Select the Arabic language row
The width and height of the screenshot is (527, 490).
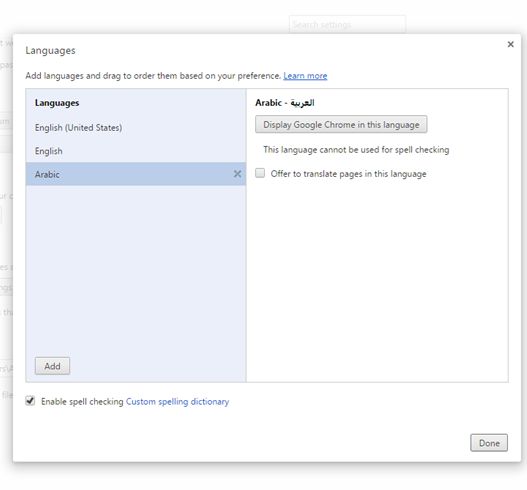pyautogui.click(x=136, y=174)
